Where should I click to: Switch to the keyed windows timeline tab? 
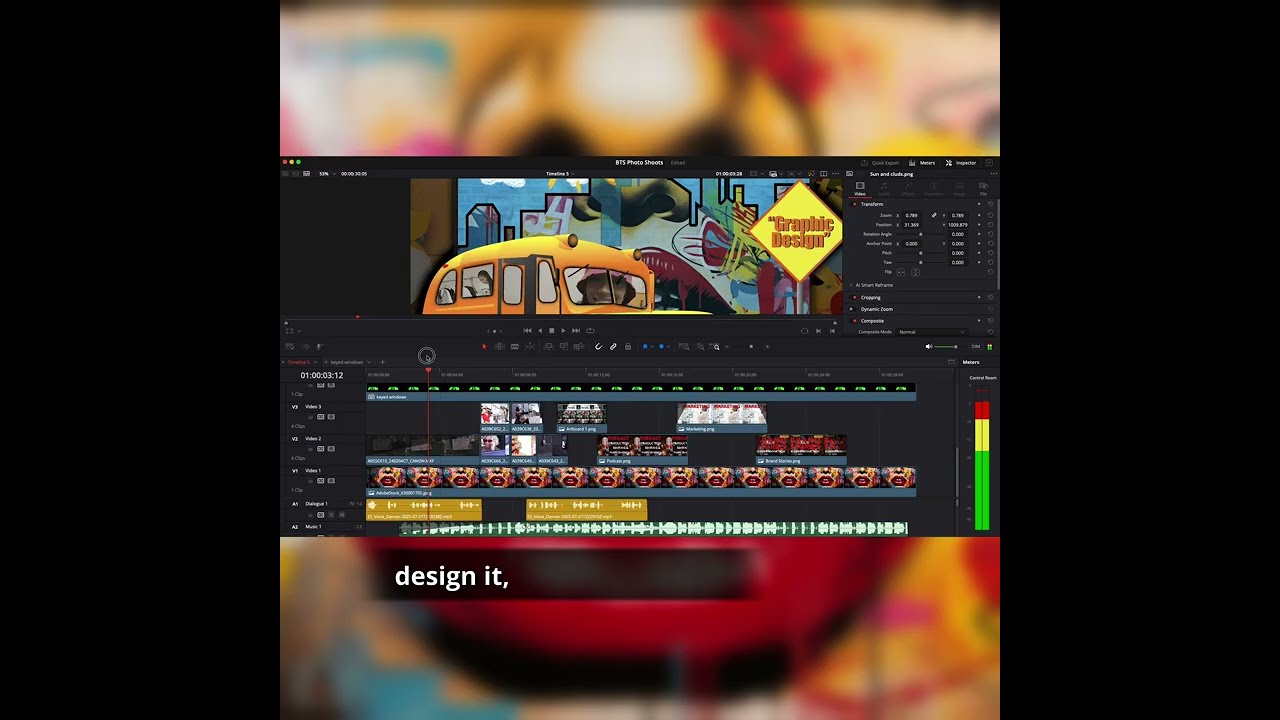(x=346, y=362)
